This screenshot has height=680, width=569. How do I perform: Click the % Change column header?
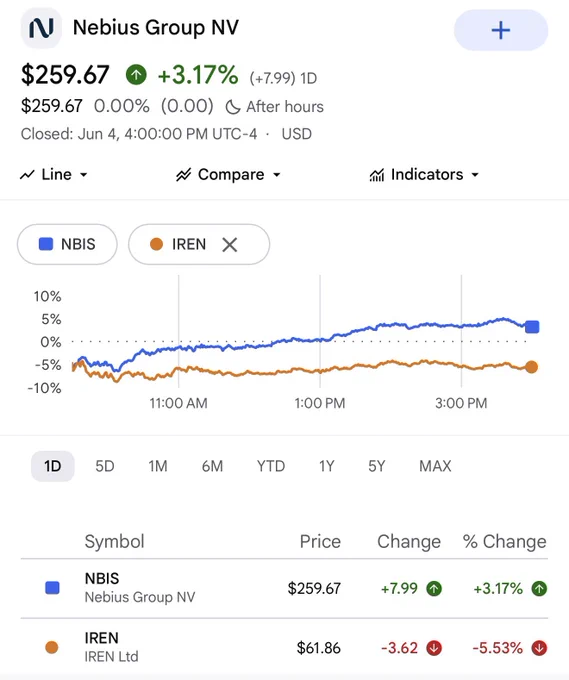tap(504, 542)
